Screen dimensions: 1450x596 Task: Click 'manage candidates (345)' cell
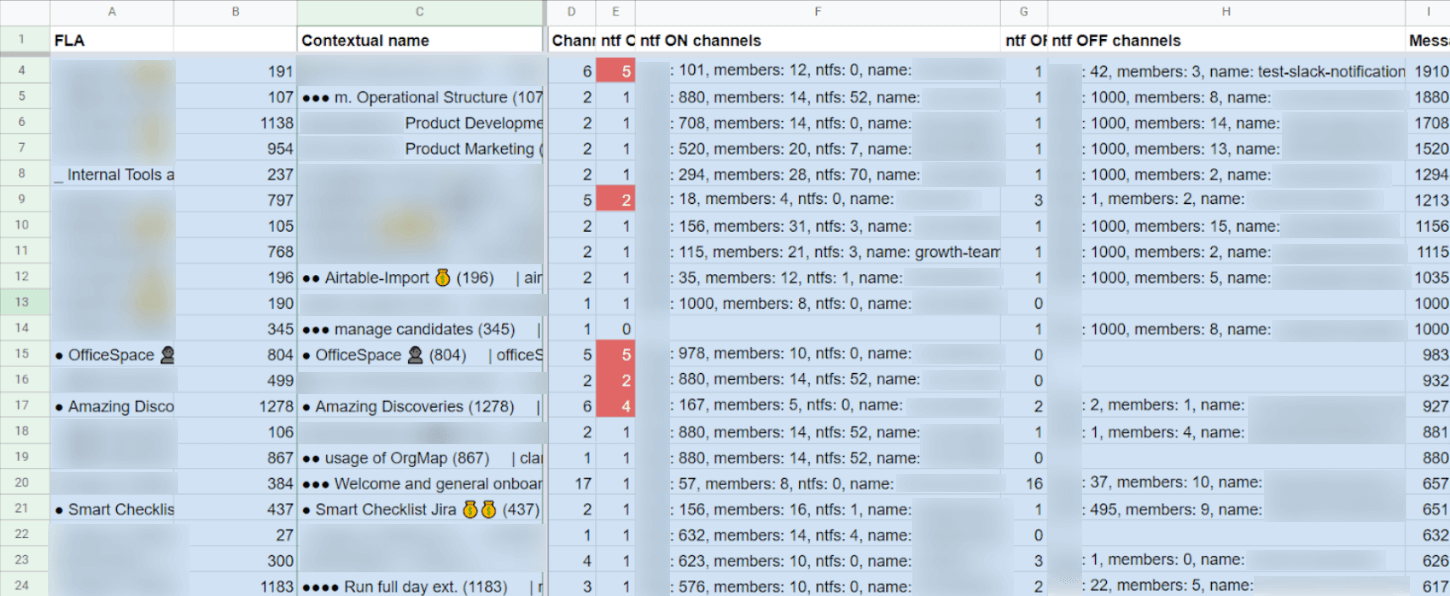420,329
